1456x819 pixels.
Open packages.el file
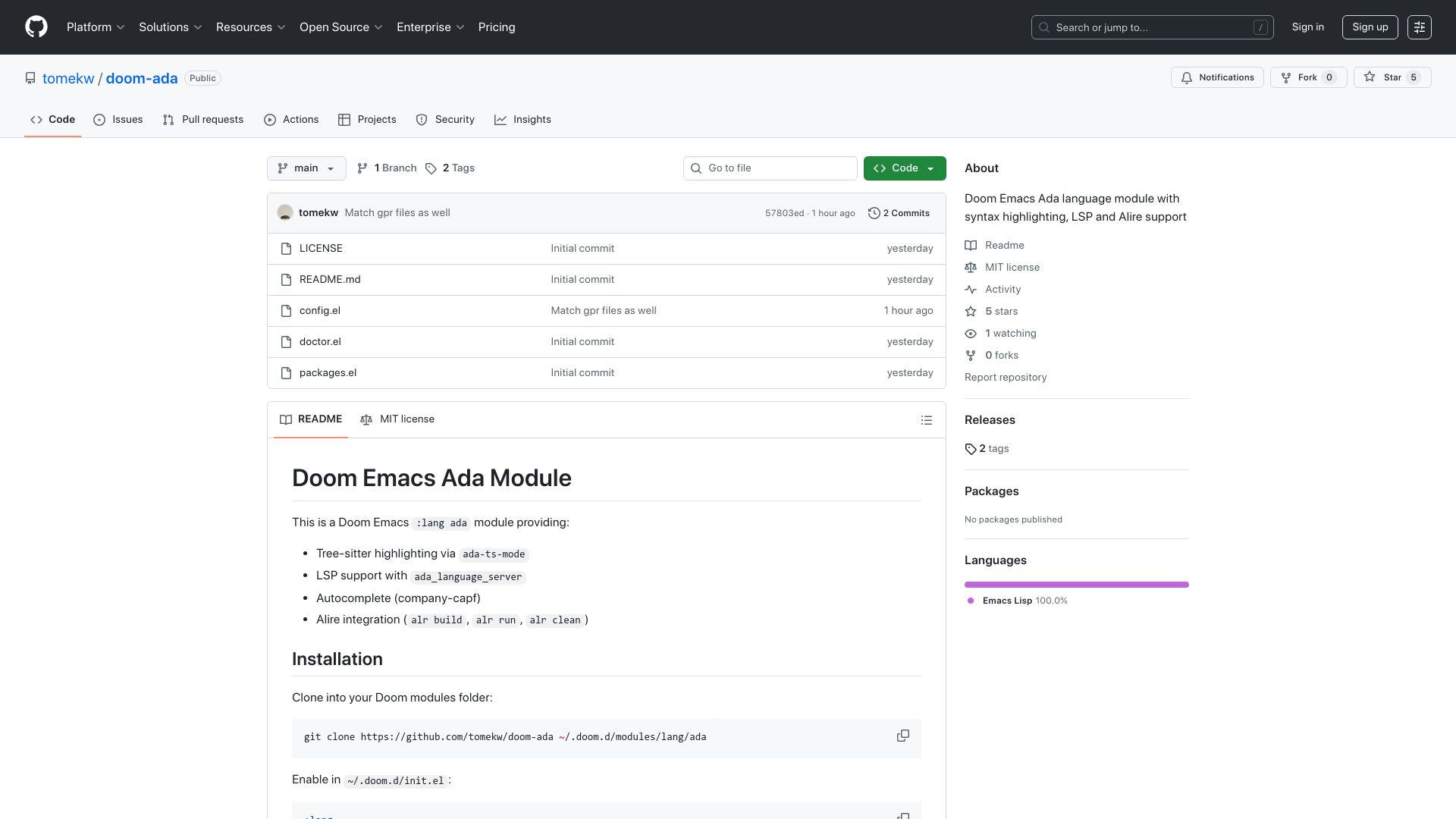point(328,373)
